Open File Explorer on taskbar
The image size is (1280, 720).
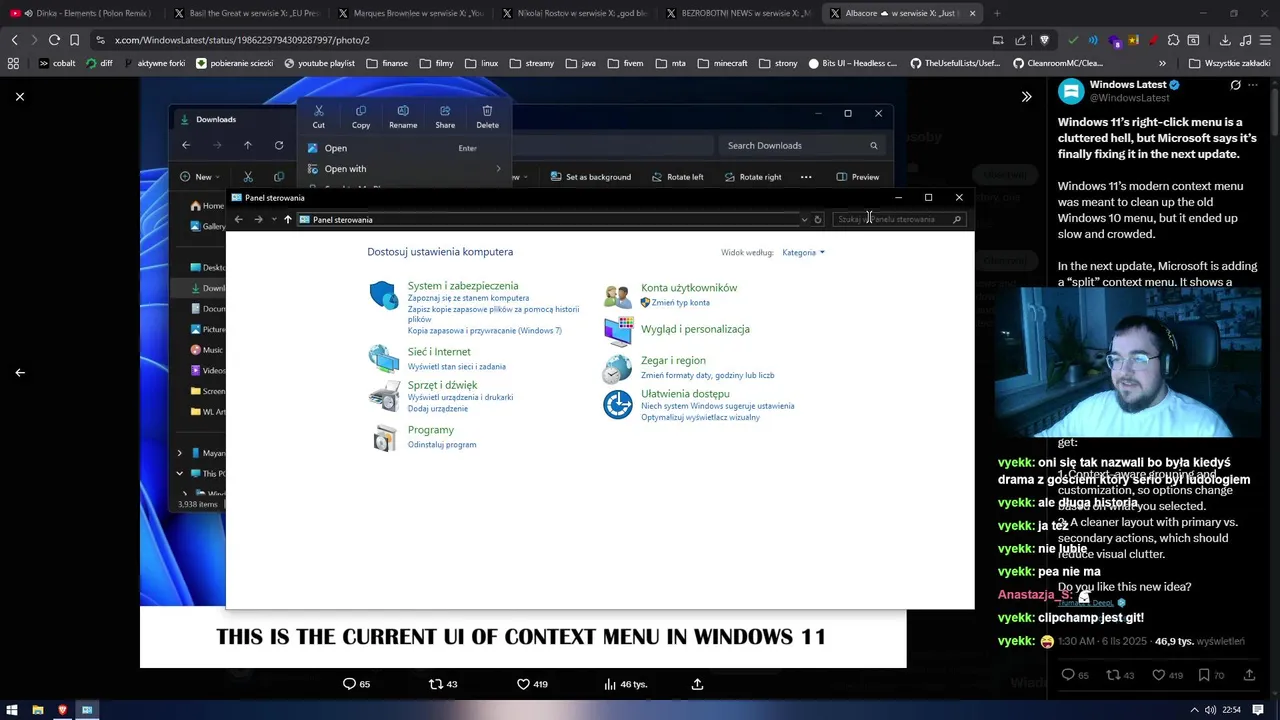point(38,710)
